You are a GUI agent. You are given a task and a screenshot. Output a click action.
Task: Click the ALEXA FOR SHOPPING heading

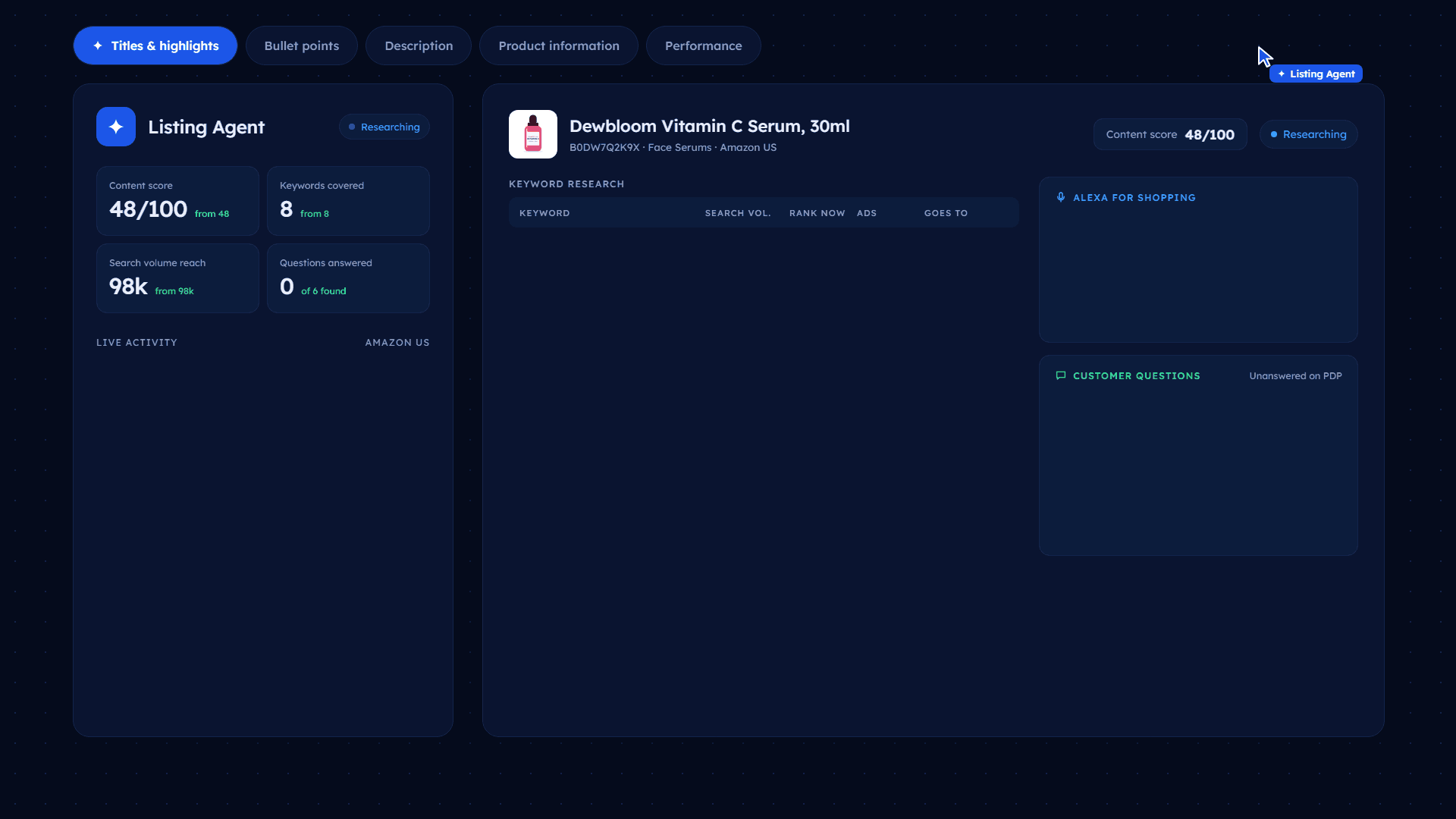pyautogui.click(x=1134, y=197)
